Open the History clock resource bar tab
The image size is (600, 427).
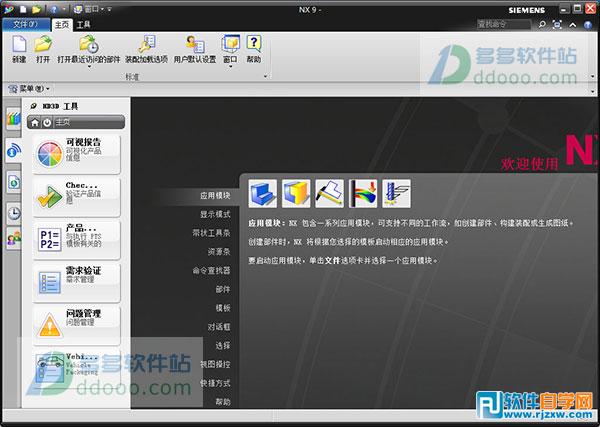[14, 212]
